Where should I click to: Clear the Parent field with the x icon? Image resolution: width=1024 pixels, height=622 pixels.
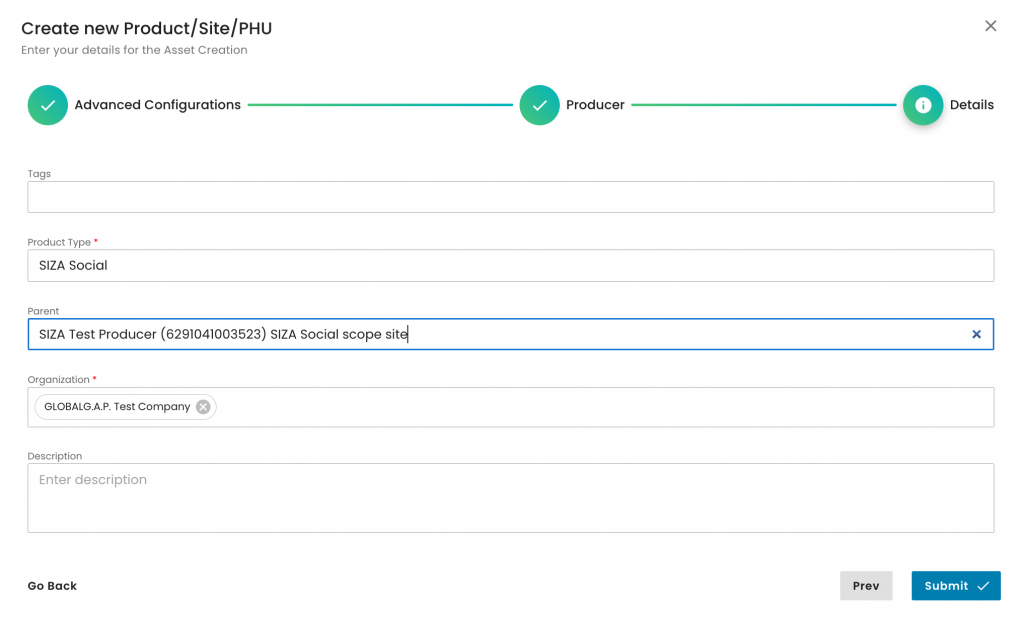(x=976, y=334)
